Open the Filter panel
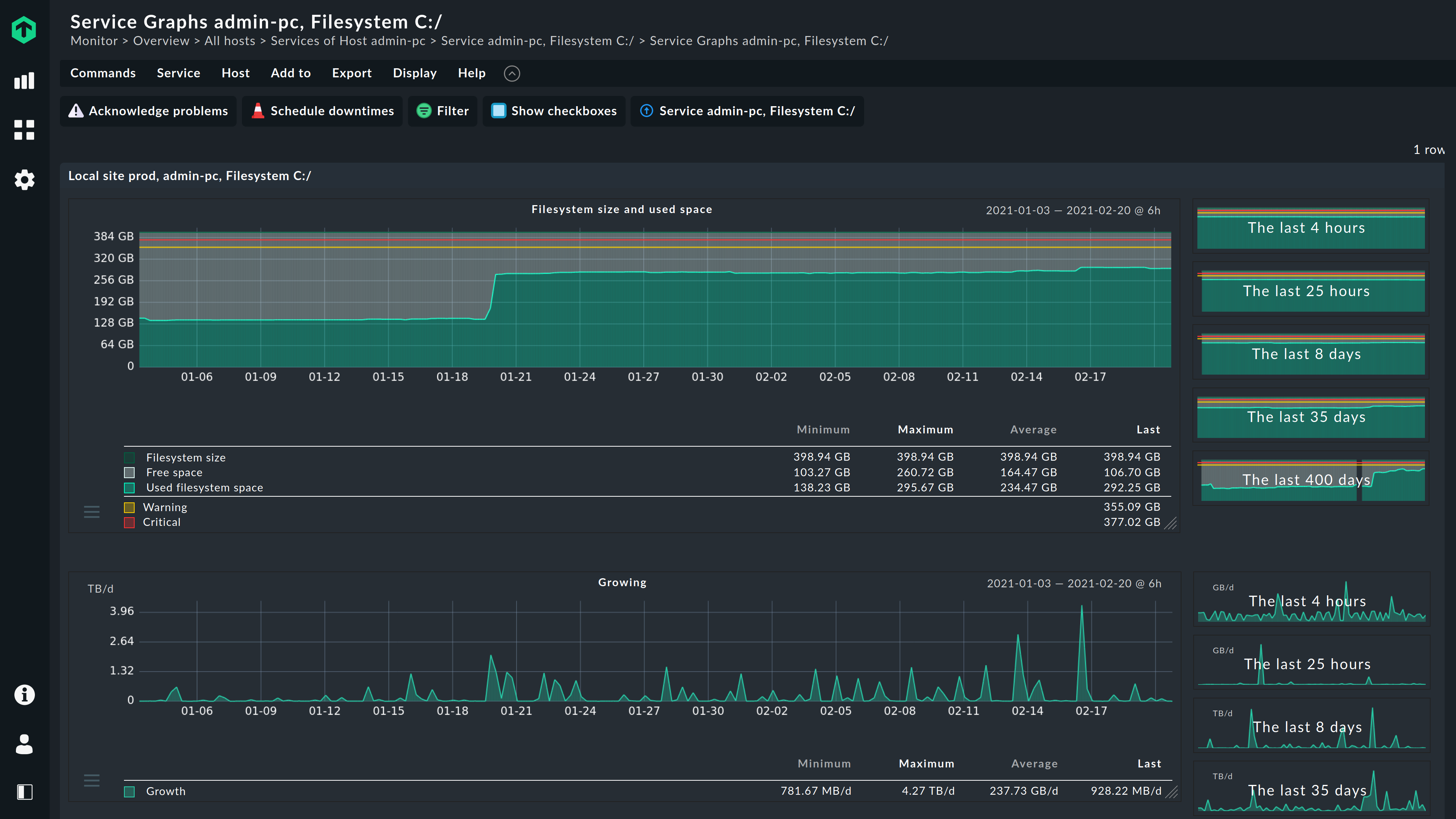 click(x=442, y=111)
